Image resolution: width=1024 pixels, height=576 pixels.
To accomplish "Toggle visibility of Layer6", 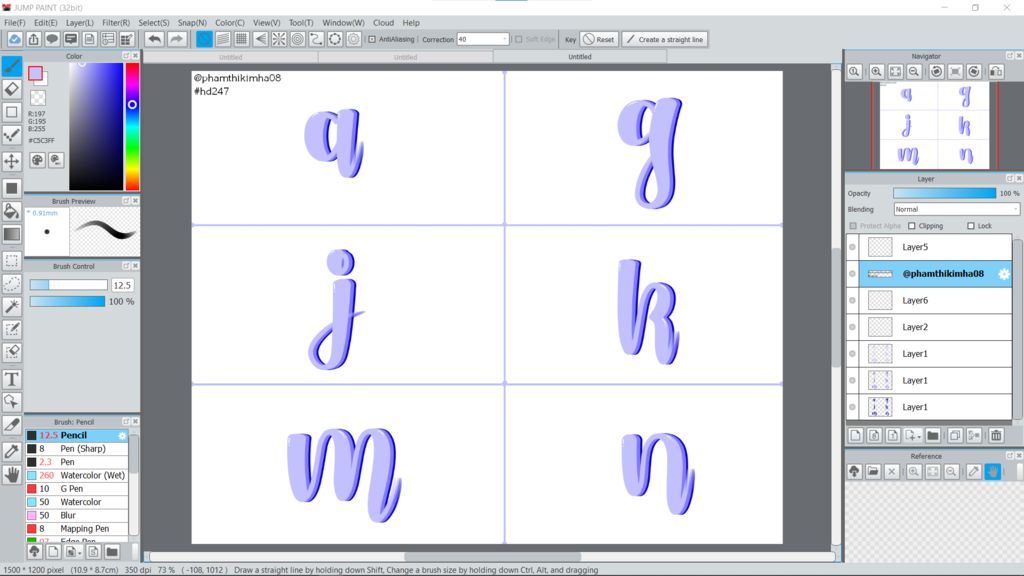I will pos(852,300).
